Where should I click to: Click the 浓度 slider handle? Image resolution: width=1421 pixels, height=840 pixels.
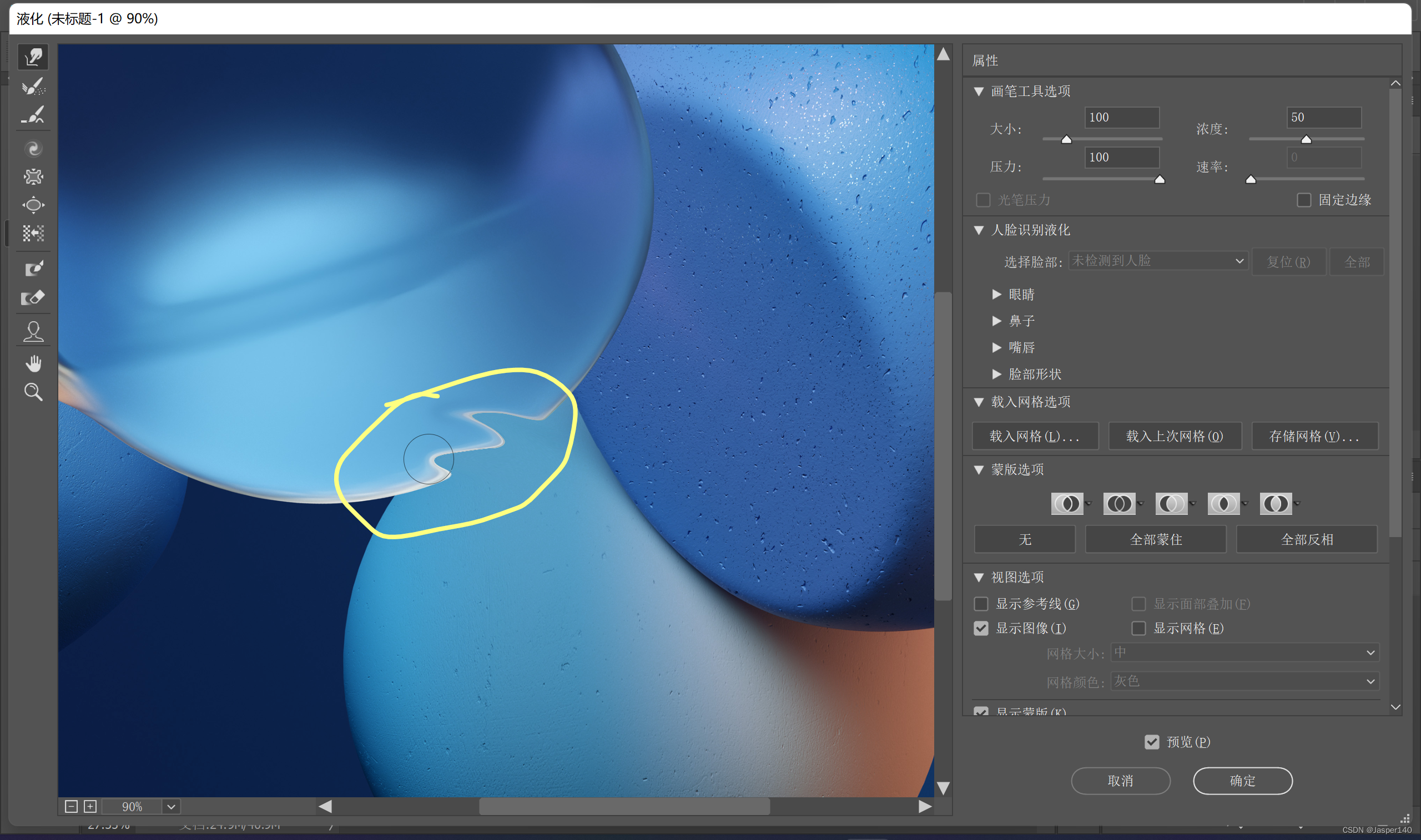click(1306, 139)
